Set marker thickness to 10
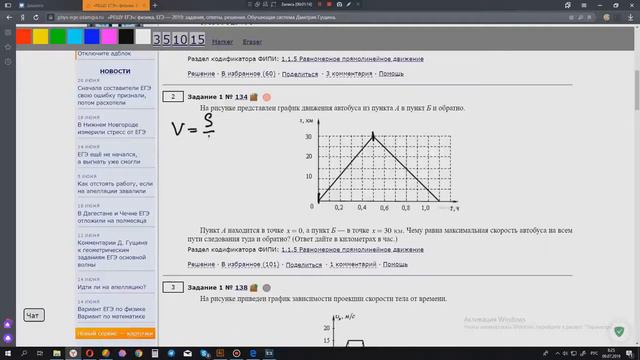The image size is (640, 360). (180, 40)
